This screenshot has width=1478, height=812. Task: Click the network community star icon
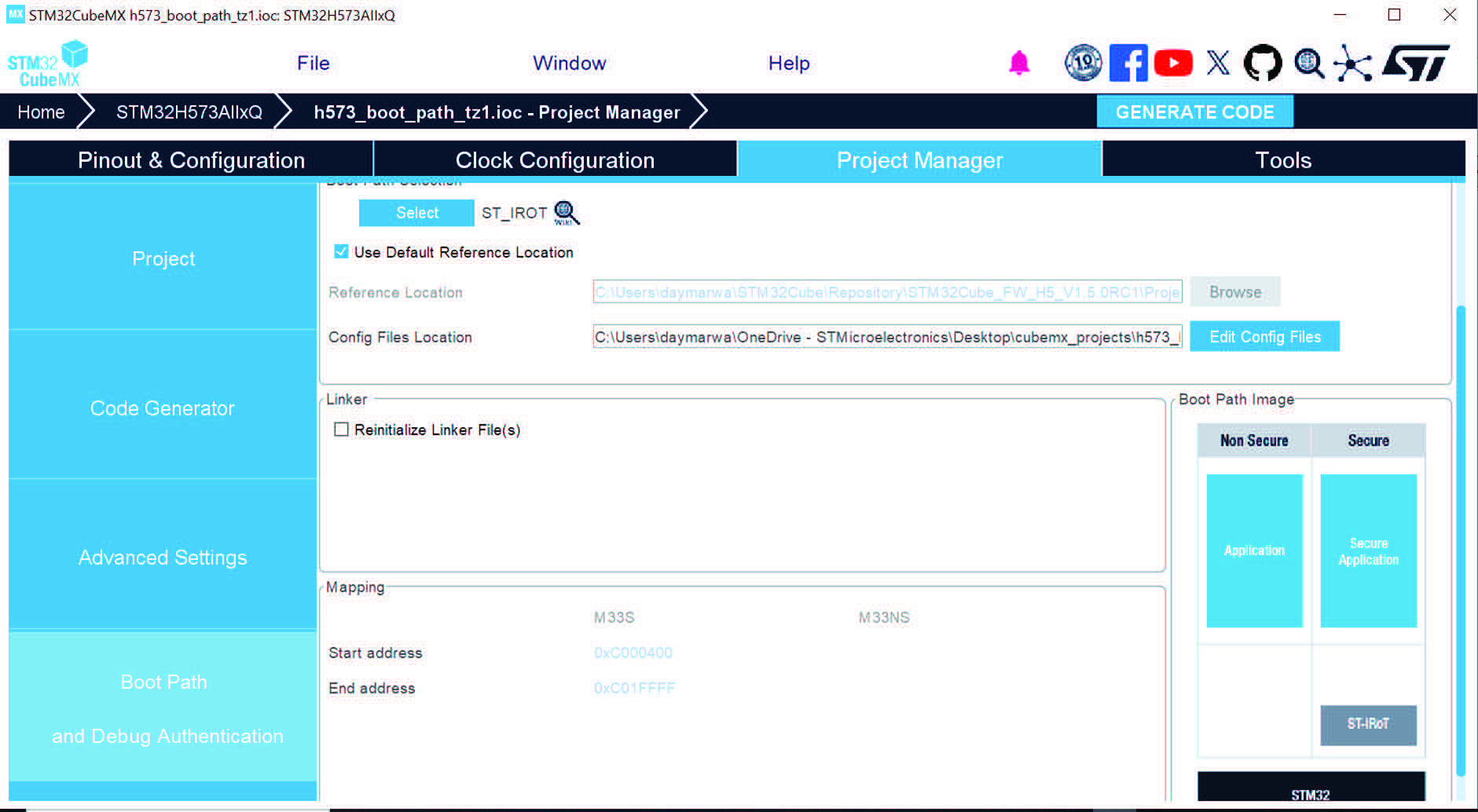[x=1353, y=64]
